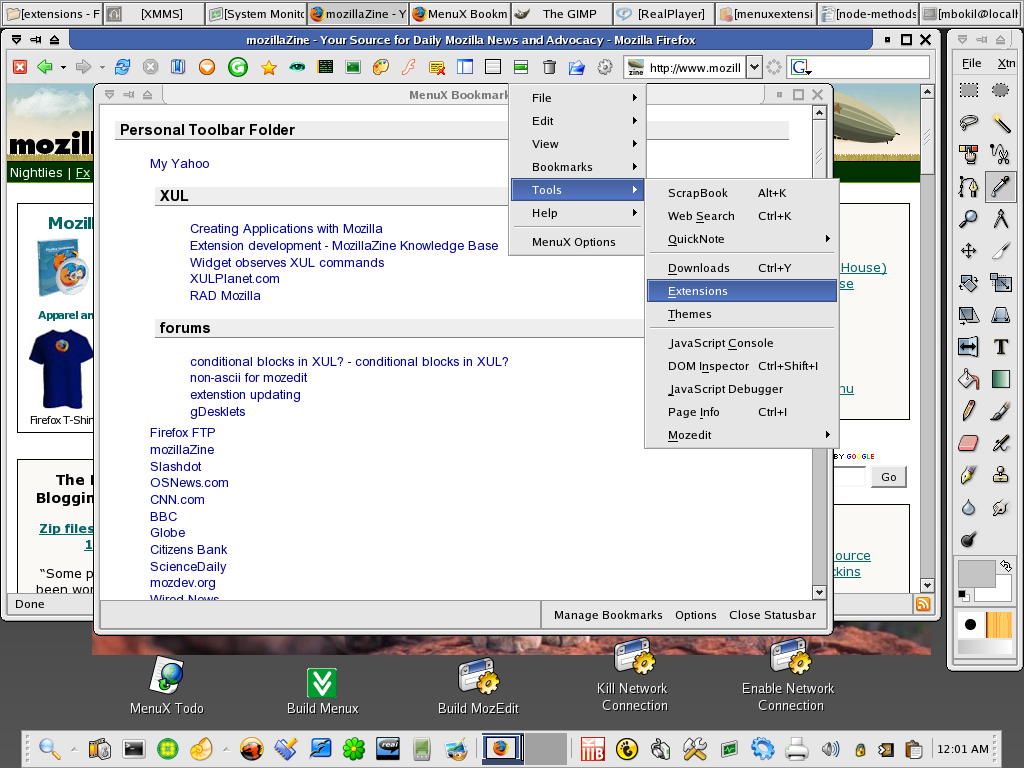The height and width of the screenshot is (768, 1024).
Task: Click the yellow star bookmark icon
Action: point(268,67)
